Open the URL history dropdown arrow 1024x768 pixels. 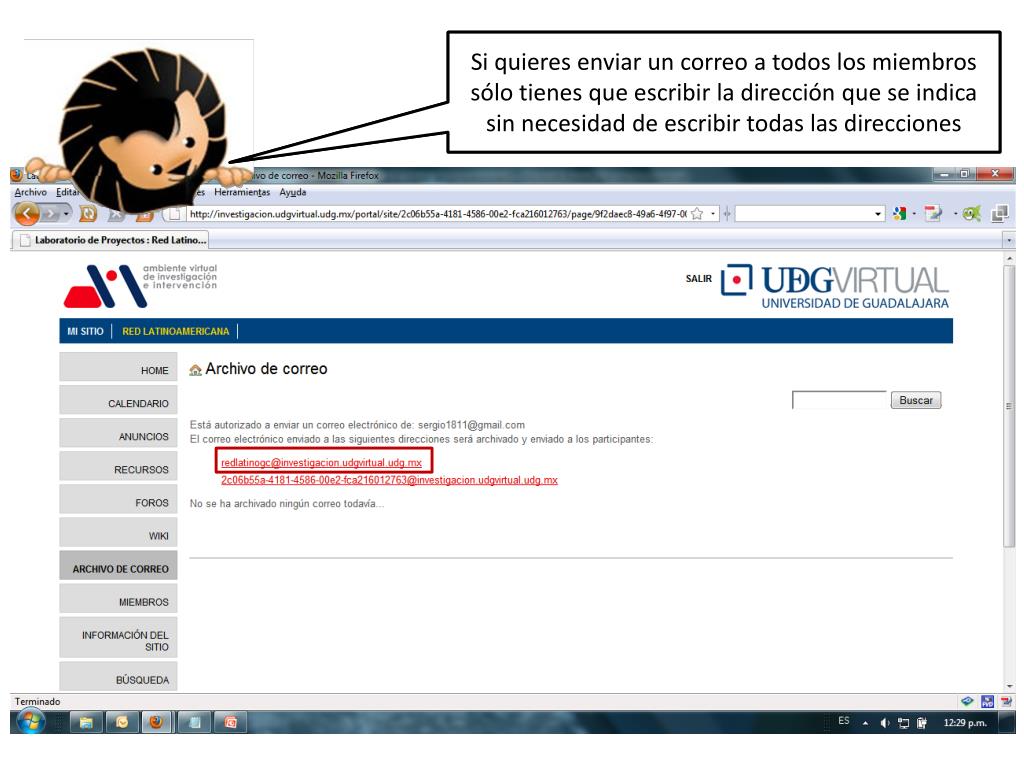point(712,214)
